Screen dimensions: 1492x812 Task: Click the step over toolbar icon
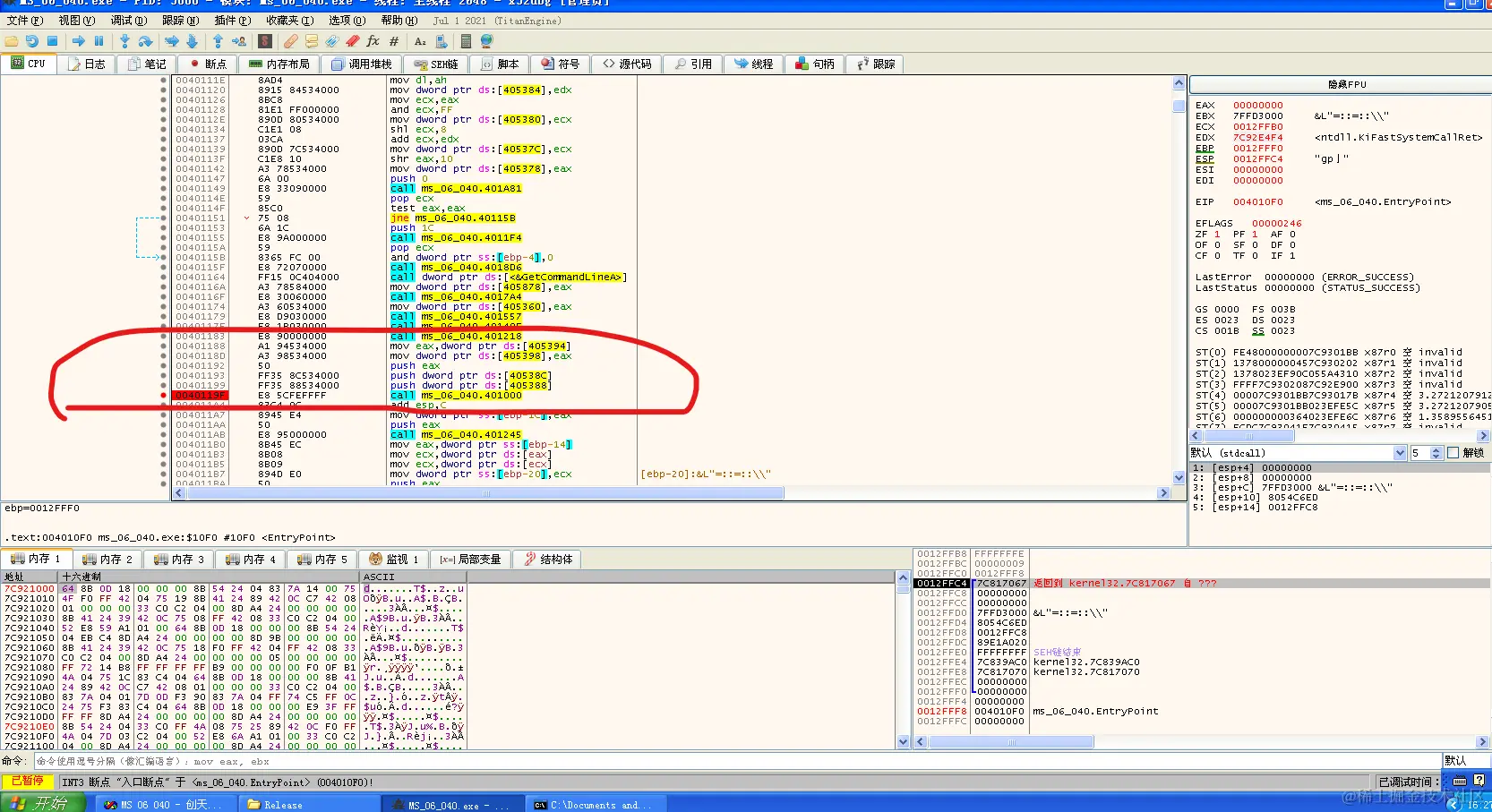point(145,41)
